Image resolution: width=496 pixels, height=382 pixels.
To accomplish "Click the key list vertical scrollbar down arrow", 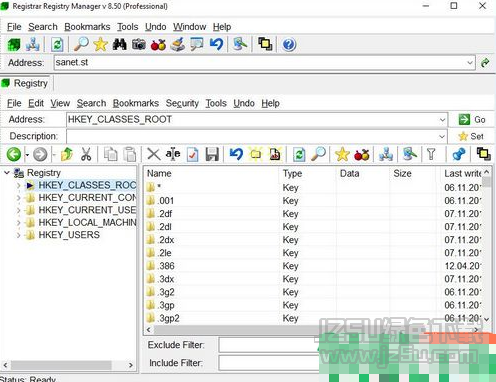I will [486, 319].
